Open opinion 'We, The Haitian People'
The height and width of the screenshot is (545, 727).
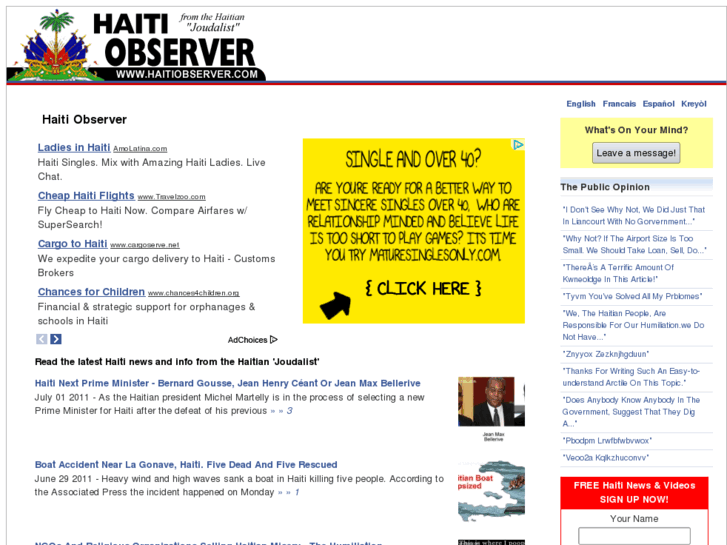pos(633,325)
